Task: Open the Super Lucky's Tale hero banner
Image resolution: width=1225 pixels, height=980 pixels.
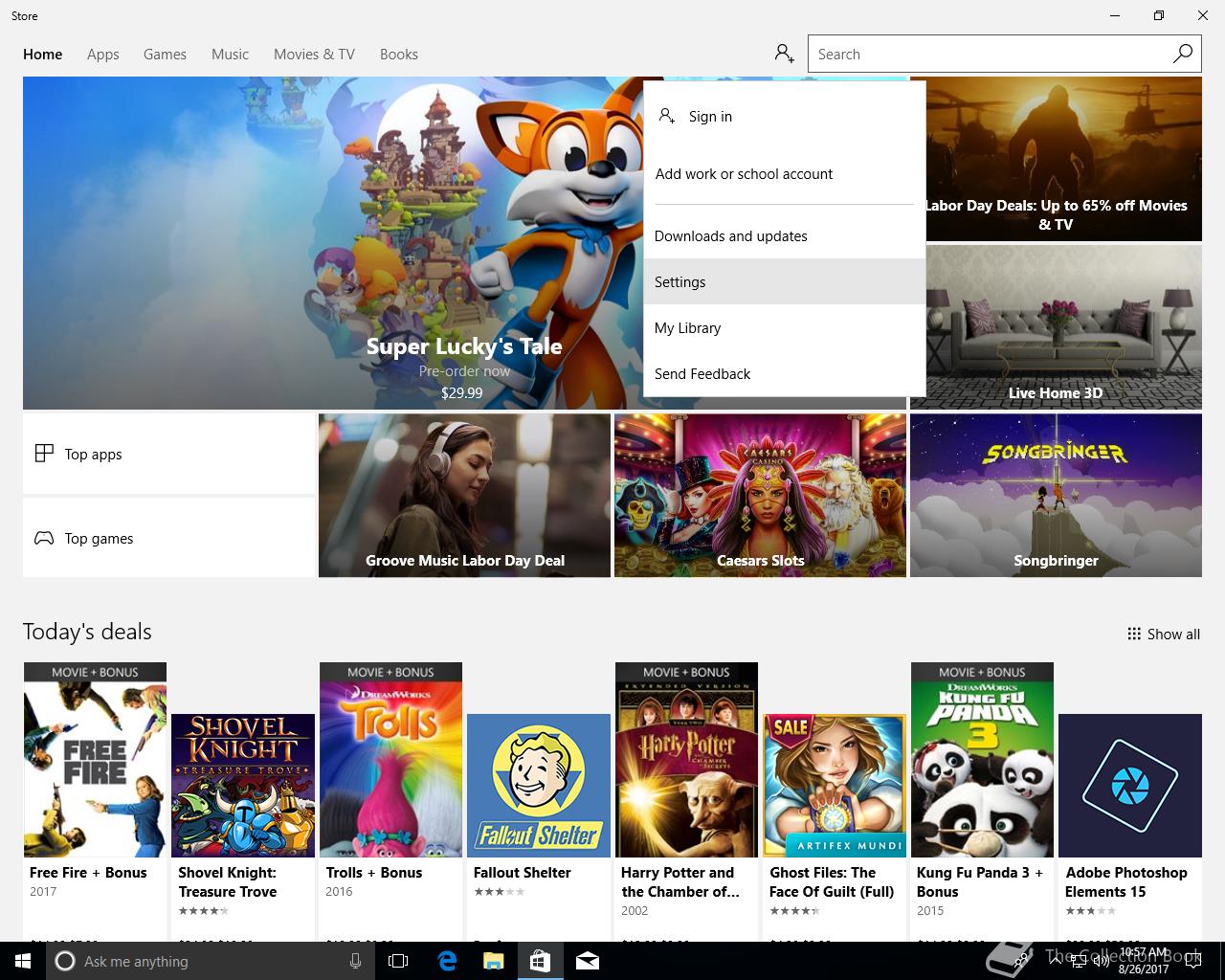Action: (332, 243)
